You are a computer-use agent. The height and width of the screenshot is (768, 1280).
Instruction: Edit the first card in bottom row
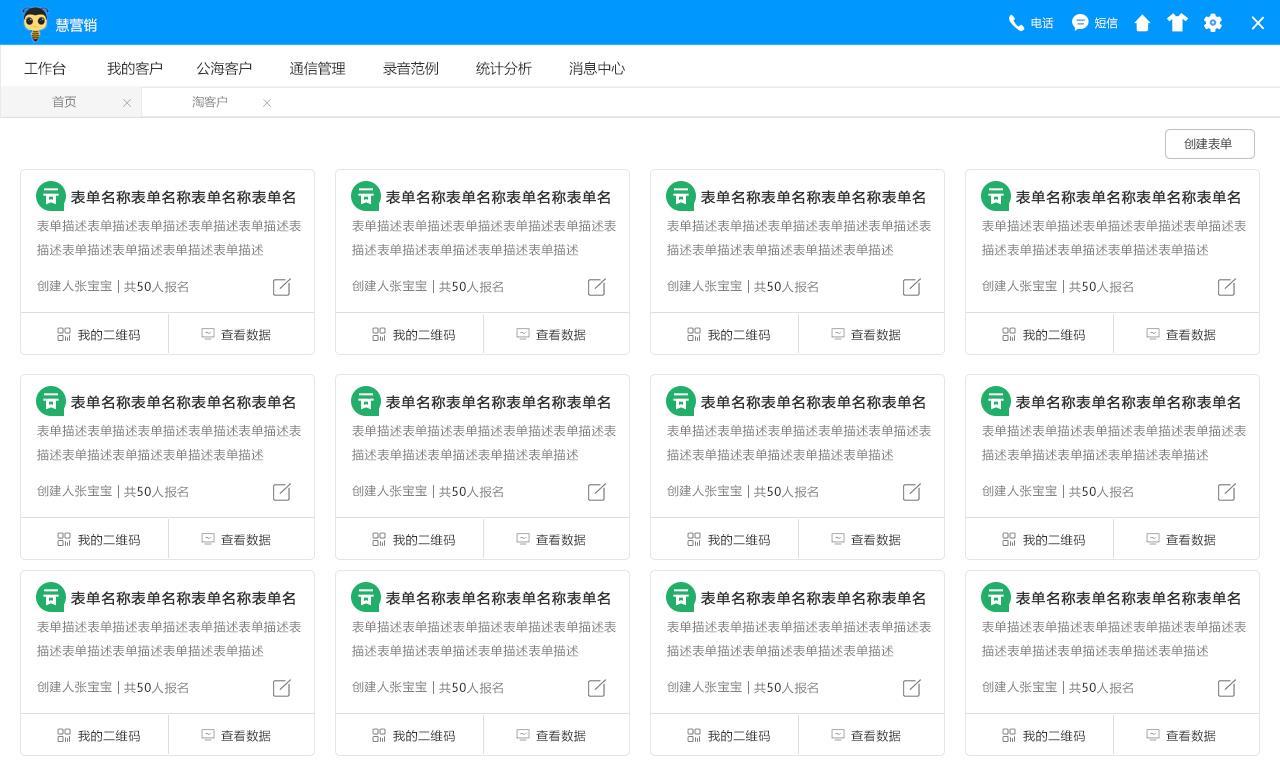[282, 688]
